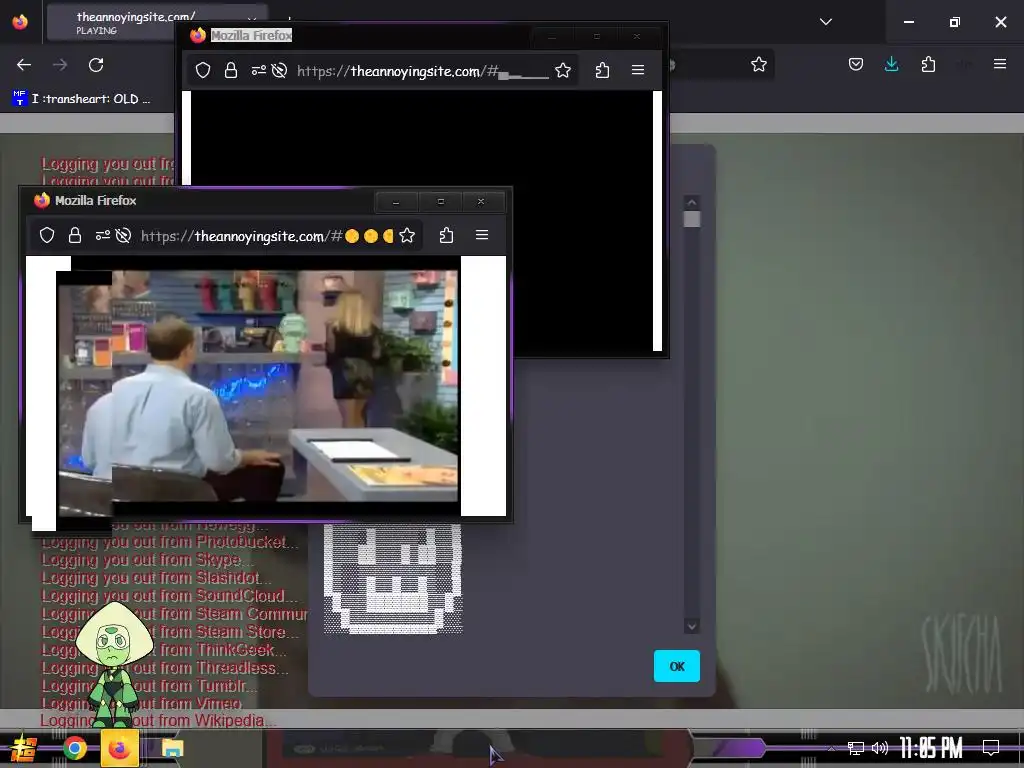This screenshot has height=768, width=1024.
Task: Click the dialog scrollbar thumb
Action: pyautogui.click(x=692, y=219)
